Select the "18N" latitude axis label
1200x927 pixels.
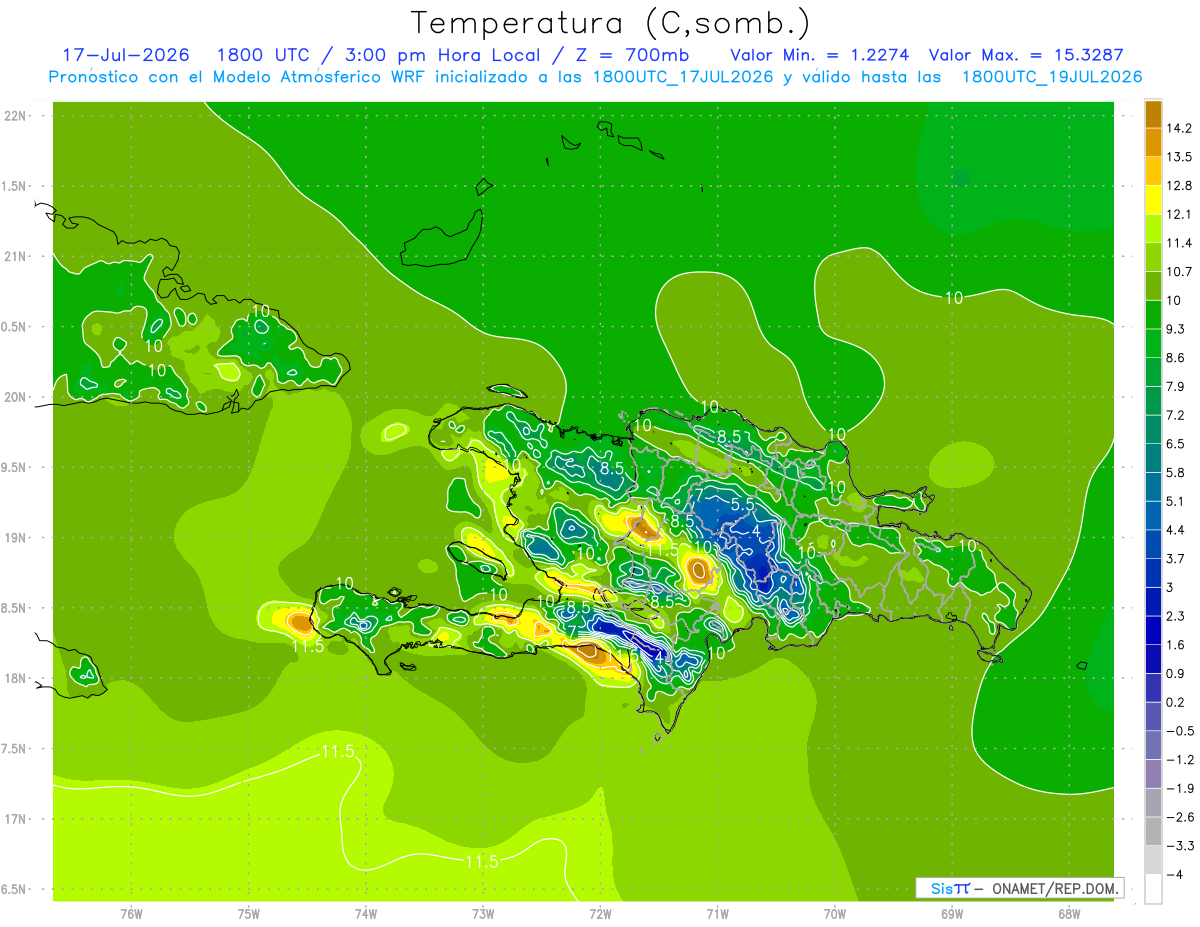(x=16, y=679)
